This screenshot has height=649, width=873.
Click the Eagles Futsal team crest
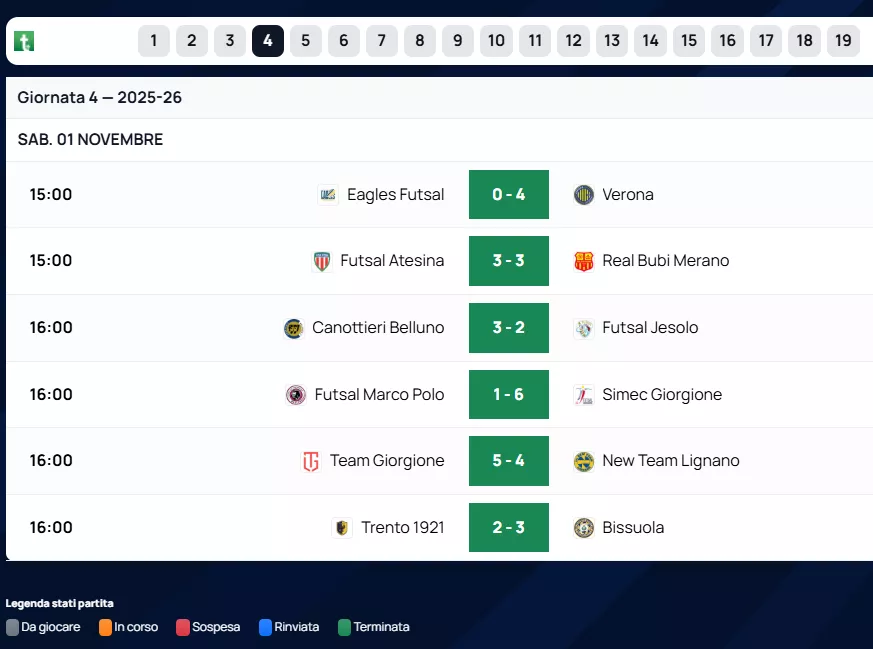pos(328,195)
